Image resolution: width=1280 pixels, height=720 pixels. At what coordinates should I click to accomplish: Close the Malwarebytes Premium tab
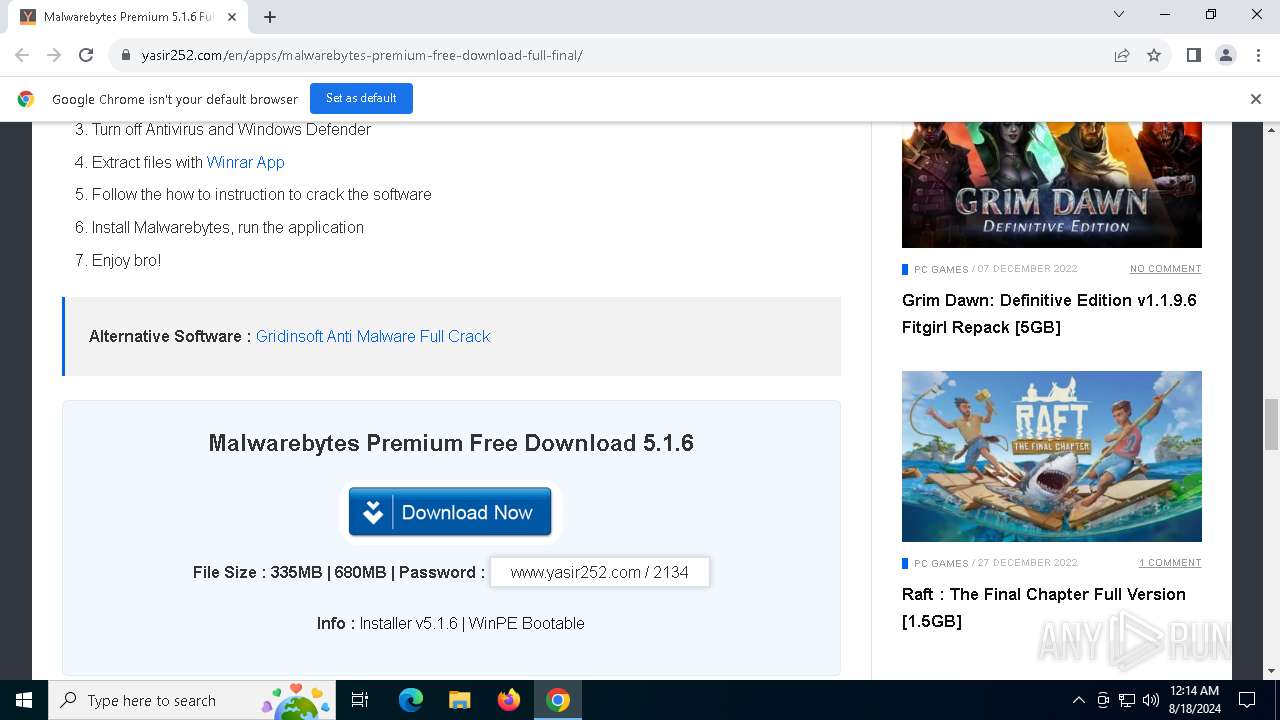click(232, 17)
